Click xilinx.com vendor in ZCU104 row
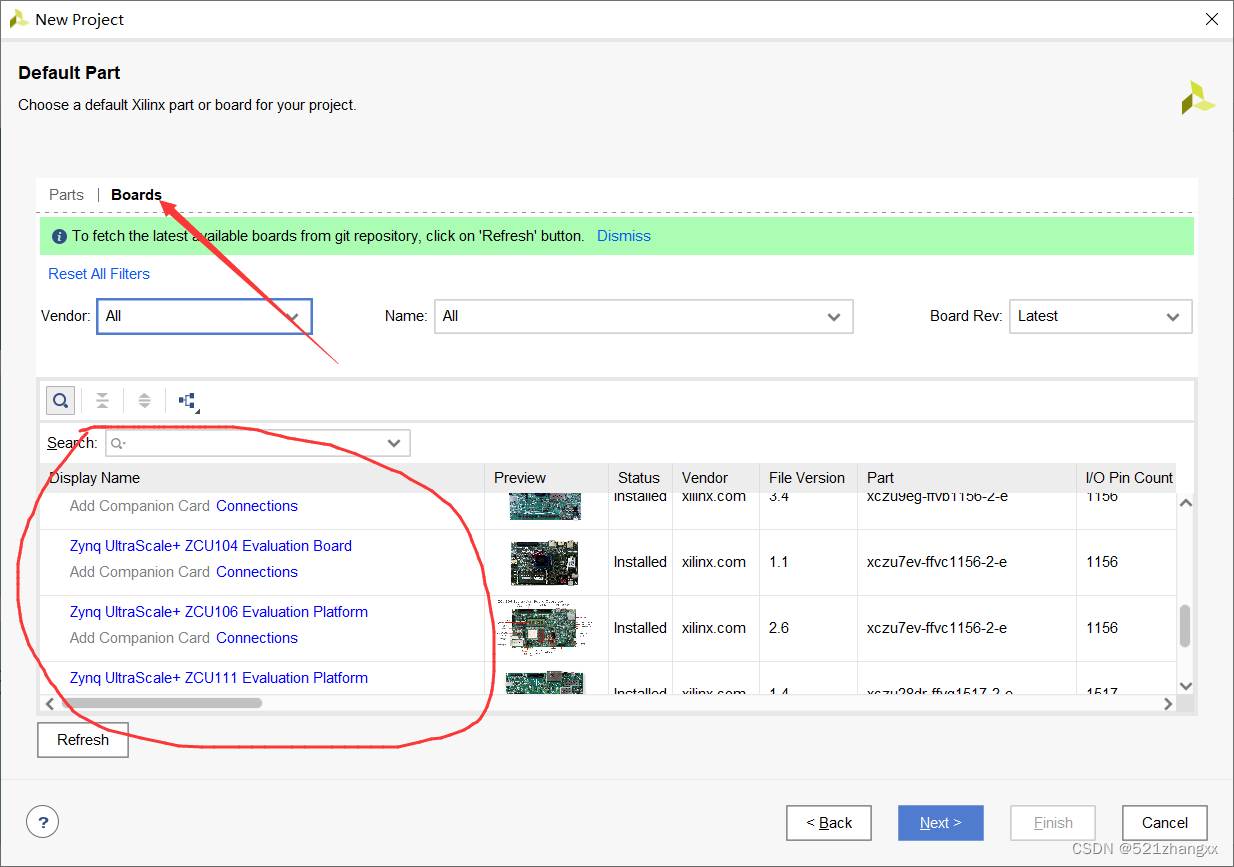This screenshot has height=867, width=1234. coord(714,562)
